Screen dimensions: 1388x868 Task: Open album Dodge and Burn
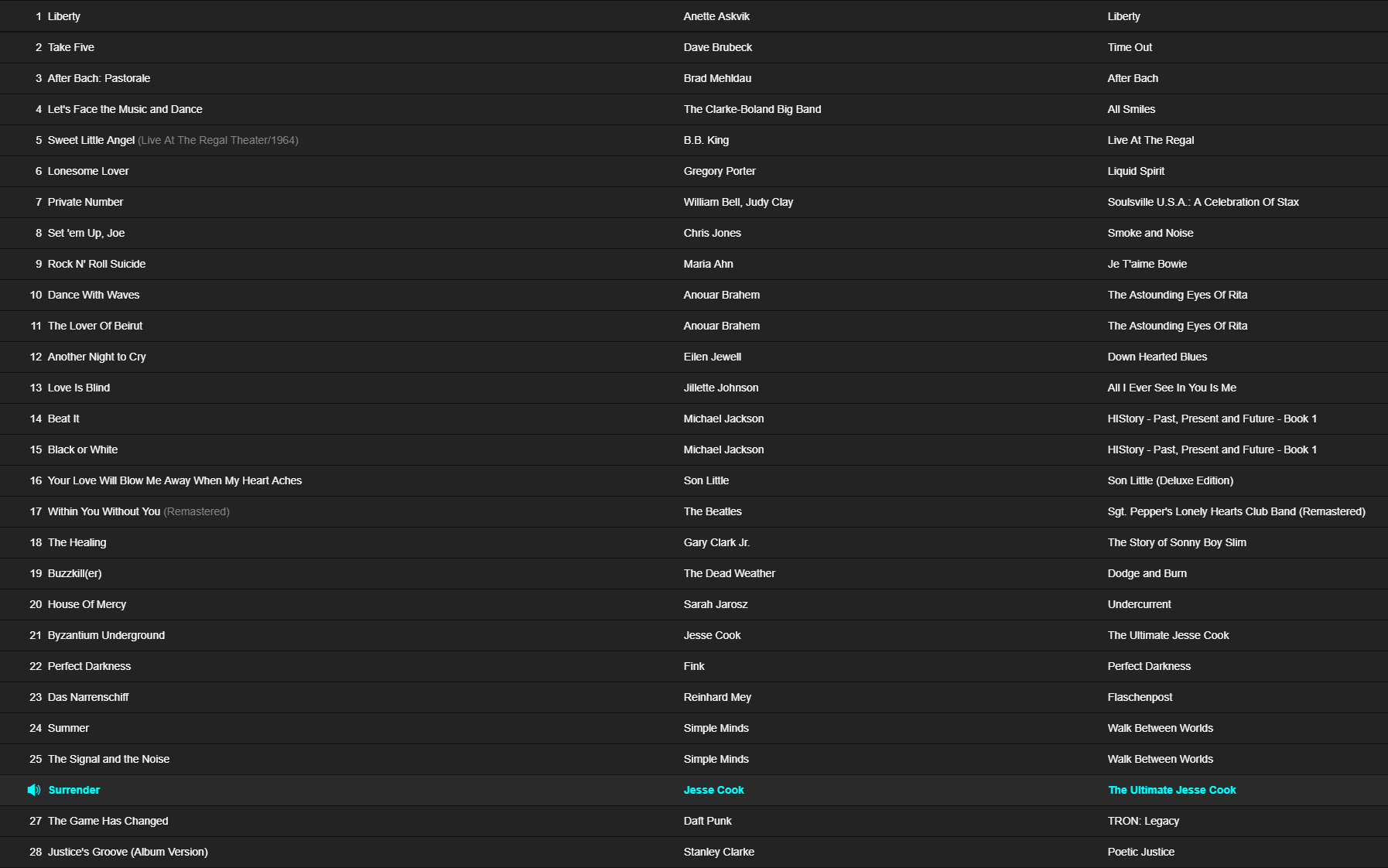[1147, 573]
